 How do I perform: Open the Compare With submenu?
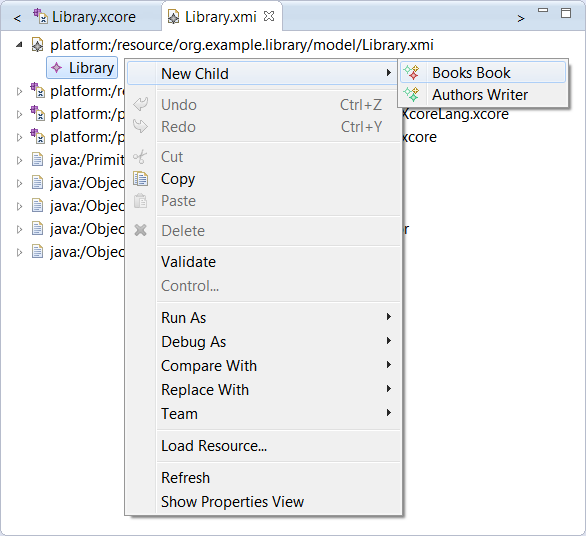[263, 366]
